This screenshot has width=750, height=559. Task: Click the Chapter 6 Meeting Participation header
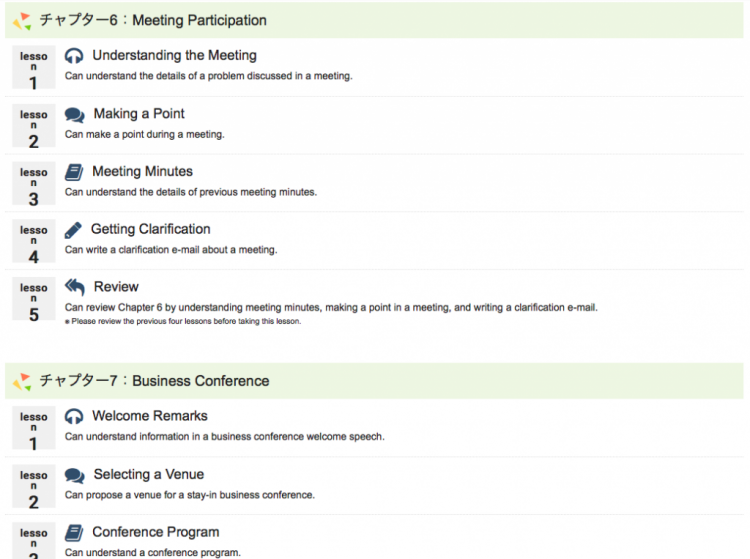pyautogui.click(x=374, y=21)
